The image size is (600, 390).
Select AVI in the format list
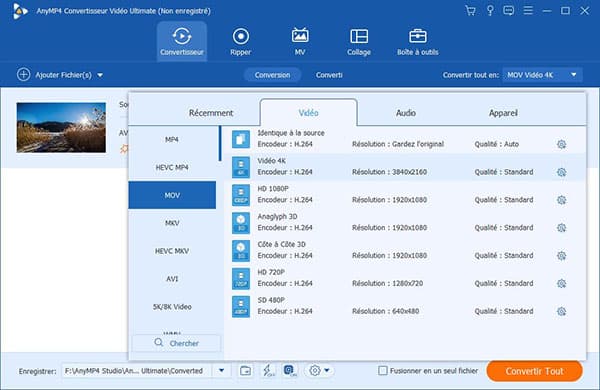pos(172,279)
